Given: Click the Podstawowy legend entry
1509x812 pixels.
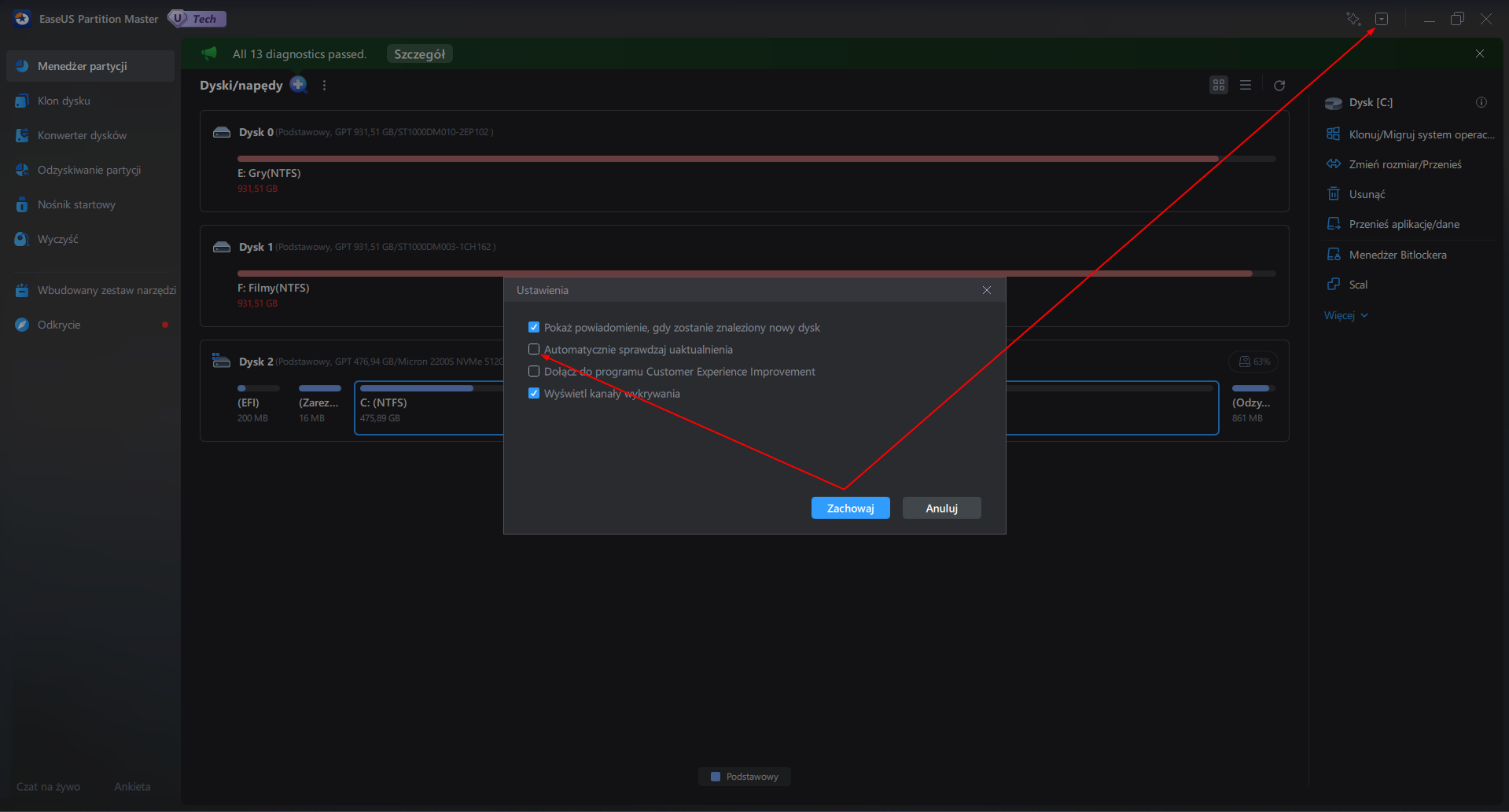Looking at the screenshot, I should [745, 777].
